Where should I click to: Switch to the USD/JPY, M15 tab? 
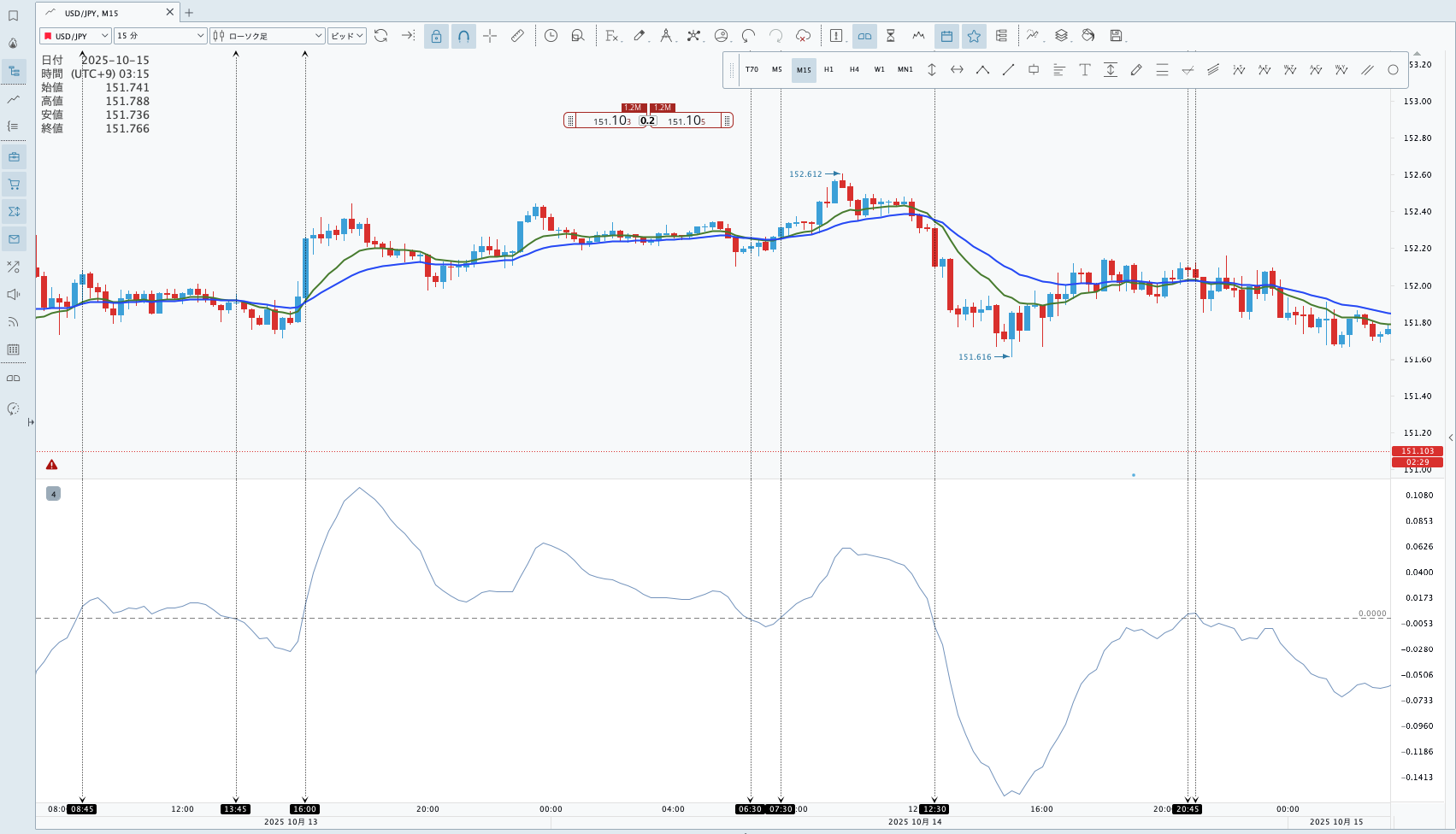[x=92, y=13]
